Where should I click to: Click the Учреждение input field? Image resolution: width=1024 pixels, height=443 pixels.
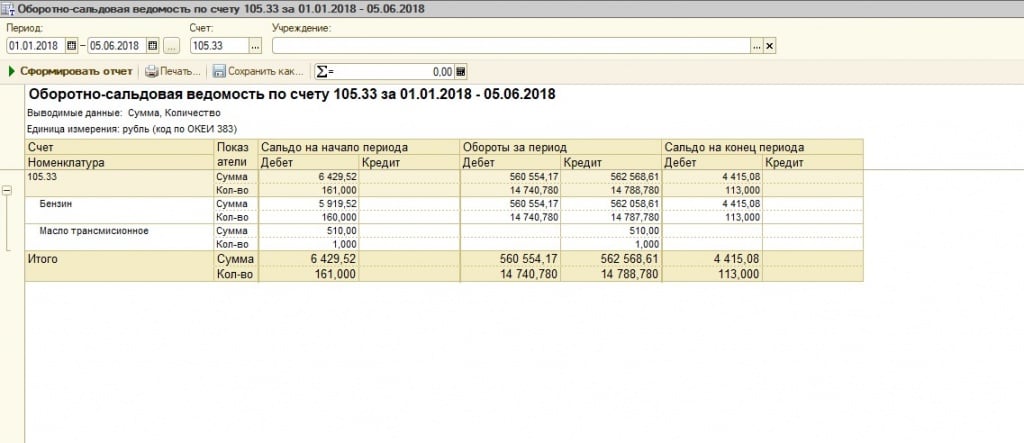click(510, 45)
